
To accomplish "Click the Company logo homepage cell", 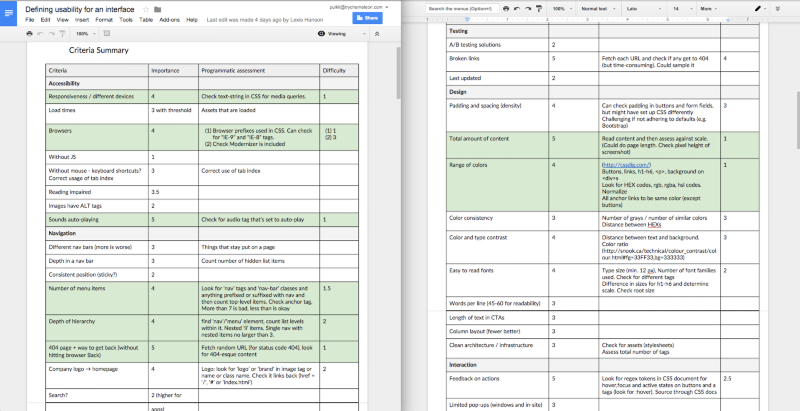I will 97,375.
